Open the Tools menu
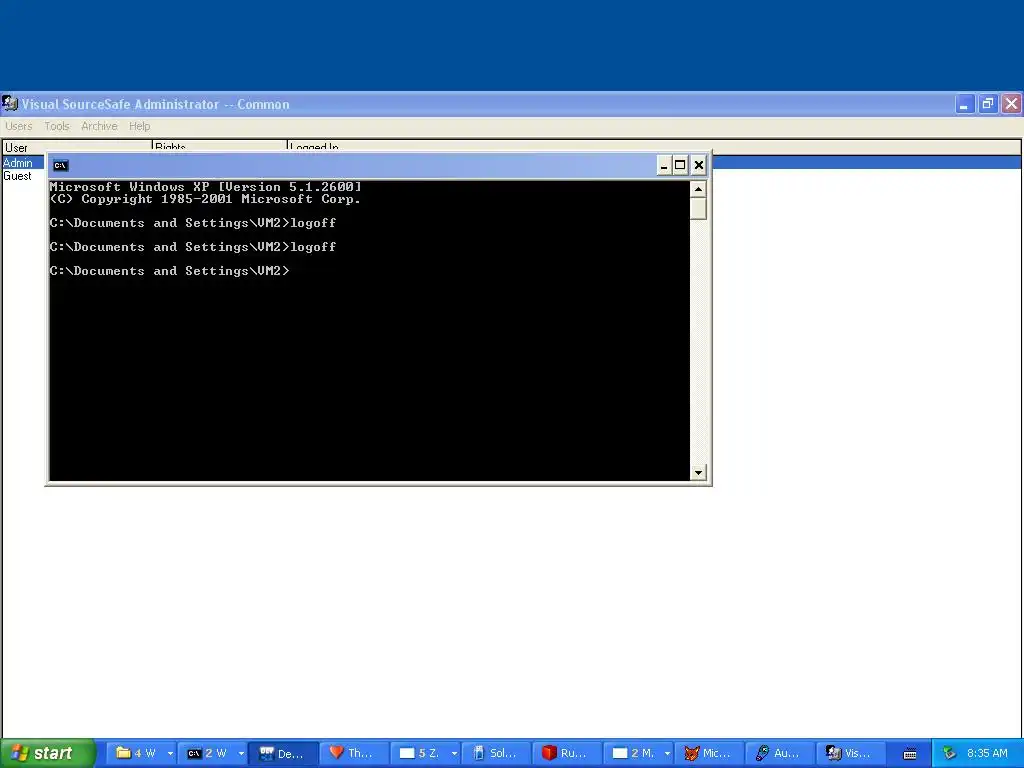Screen dimensions: 1024x768 pyautogui.click(x=57, y=126)
